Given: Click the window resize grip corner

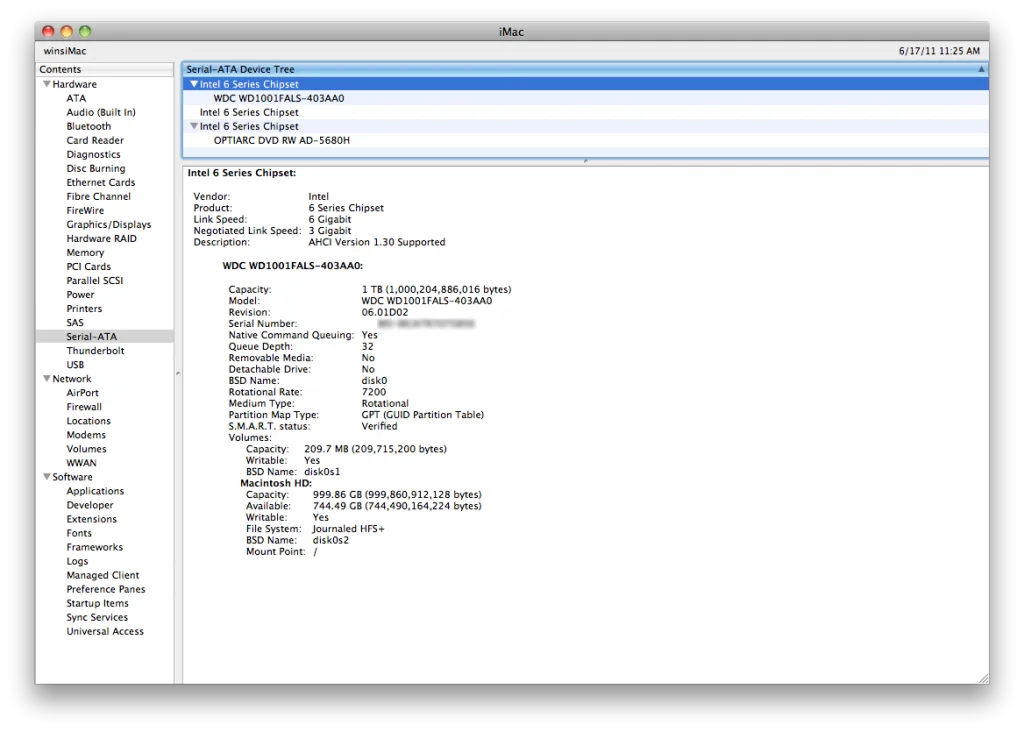Looking at the screenshot, I should pyautogui.click(x=982, y=678).
